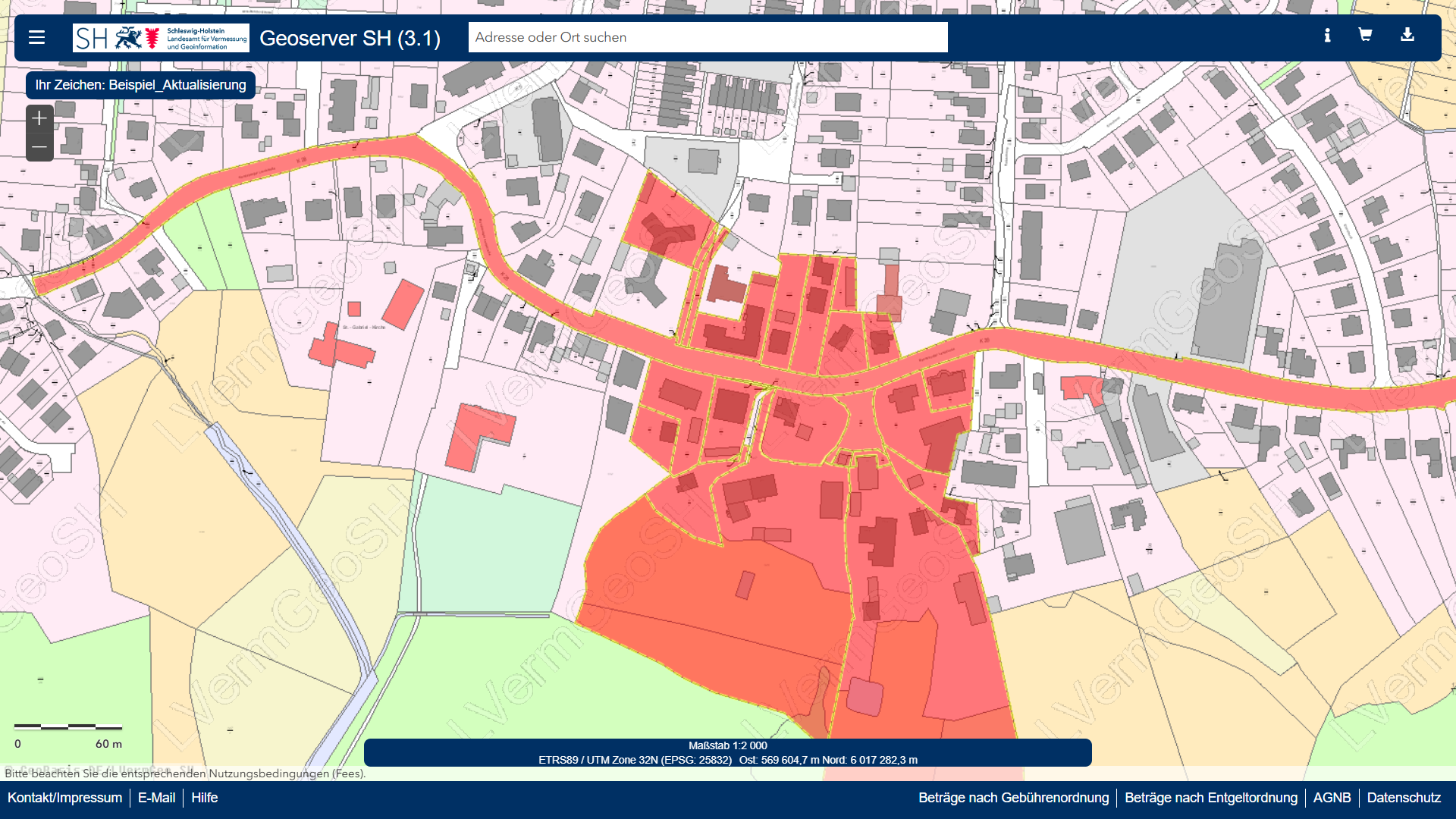Open Beträge nach Gebührenordnung
The image size is (1456, 819).
coord(1013,798)
